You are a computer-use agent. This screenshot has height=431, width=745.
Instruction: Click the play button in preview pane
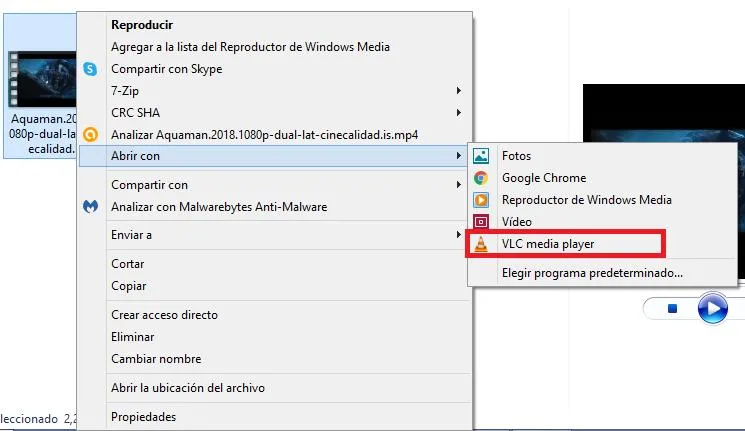[x=712, y=308]
